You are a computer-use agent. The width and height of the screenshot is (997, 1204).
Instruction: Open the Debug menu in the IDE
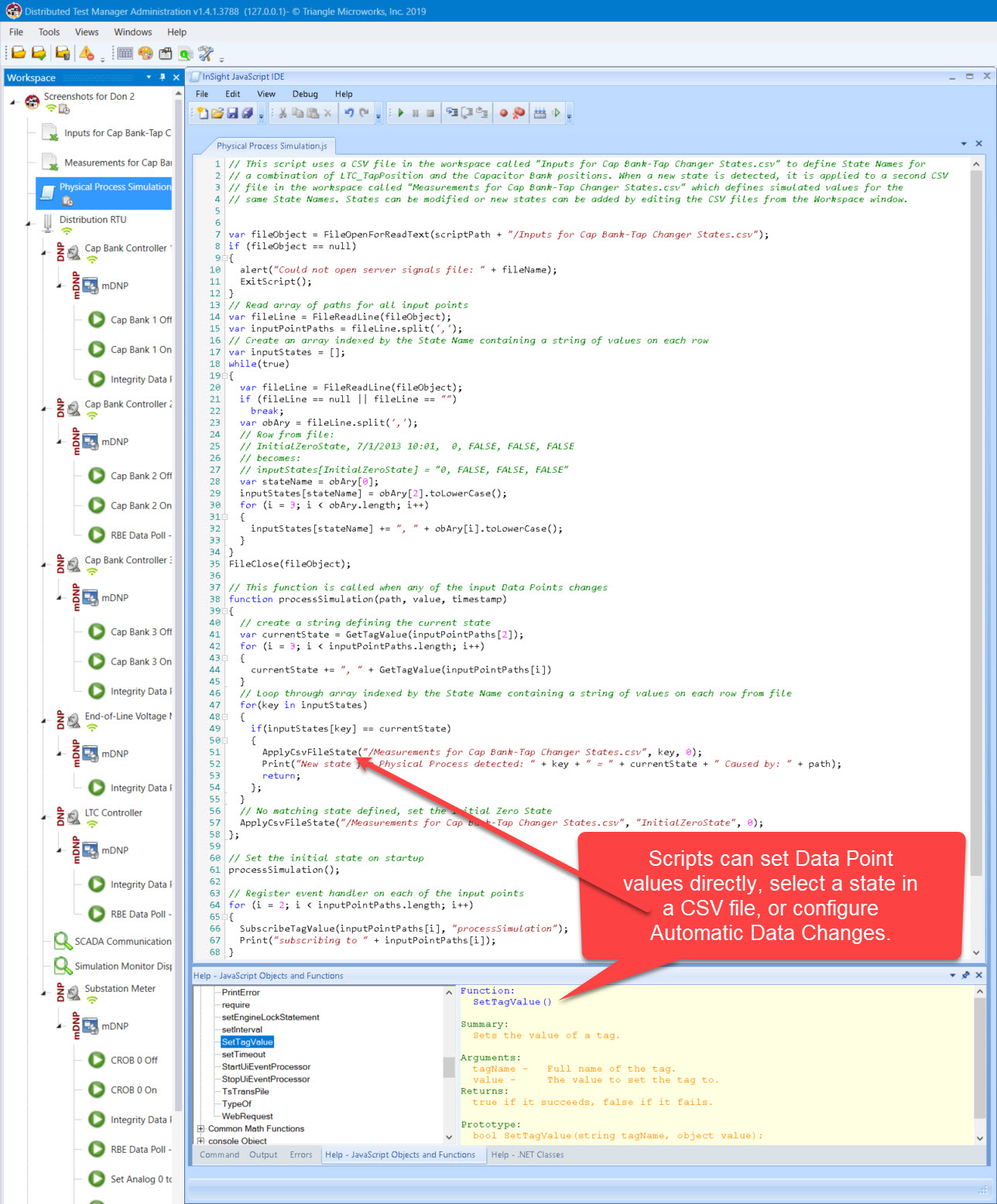click(x=305, y=94)
